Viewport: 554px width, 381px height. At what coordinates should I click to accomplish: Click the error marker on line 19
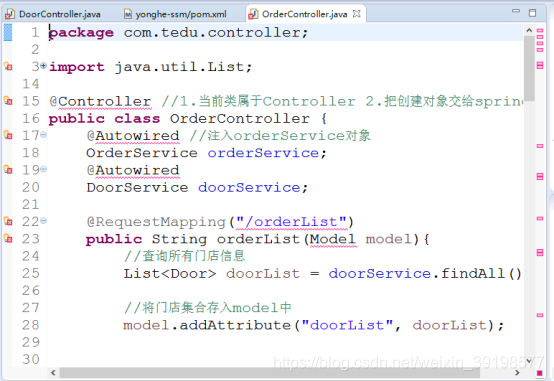pos(8,170)
